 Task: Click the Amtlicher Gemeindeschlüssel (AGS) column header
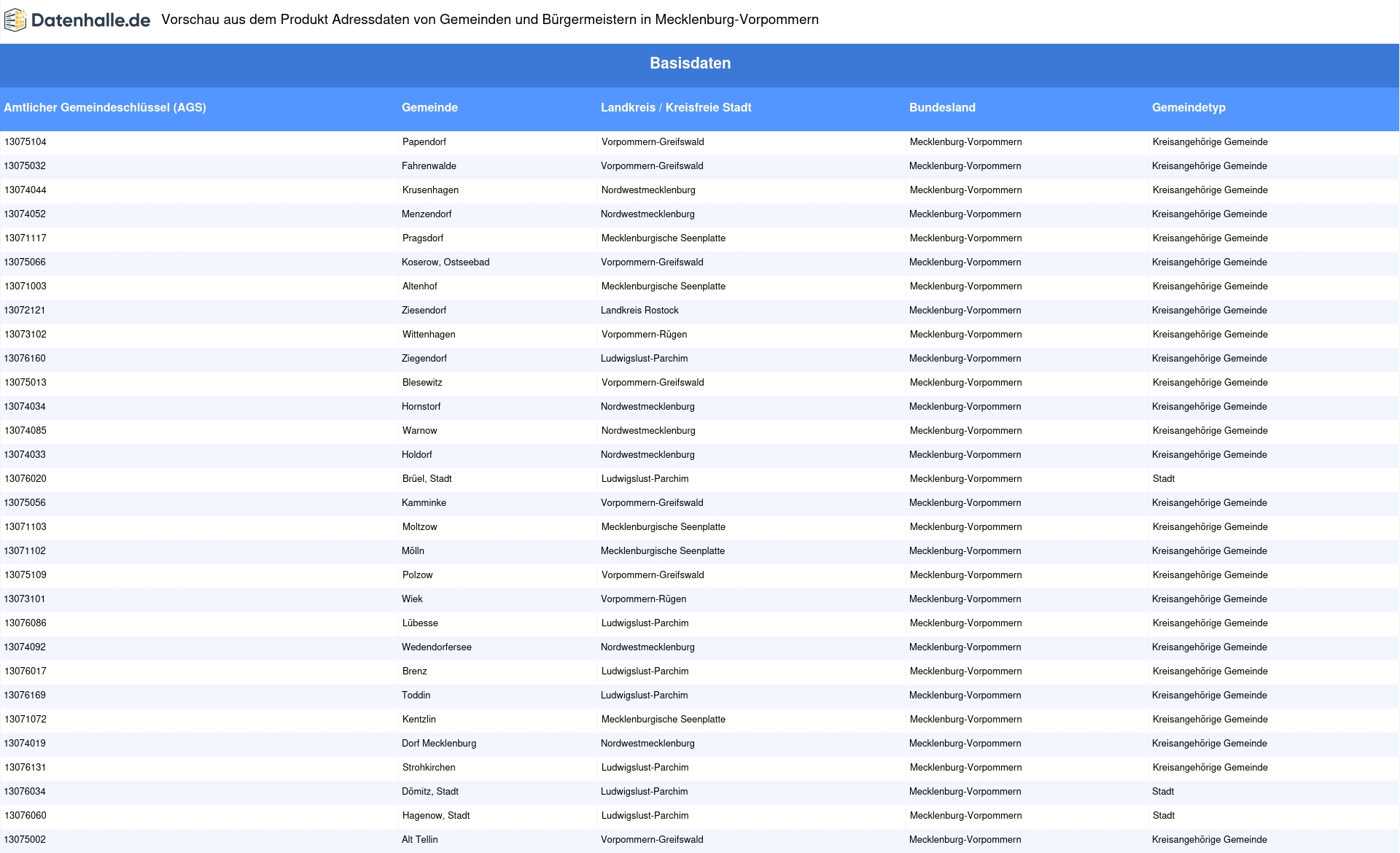pos(105,107)
